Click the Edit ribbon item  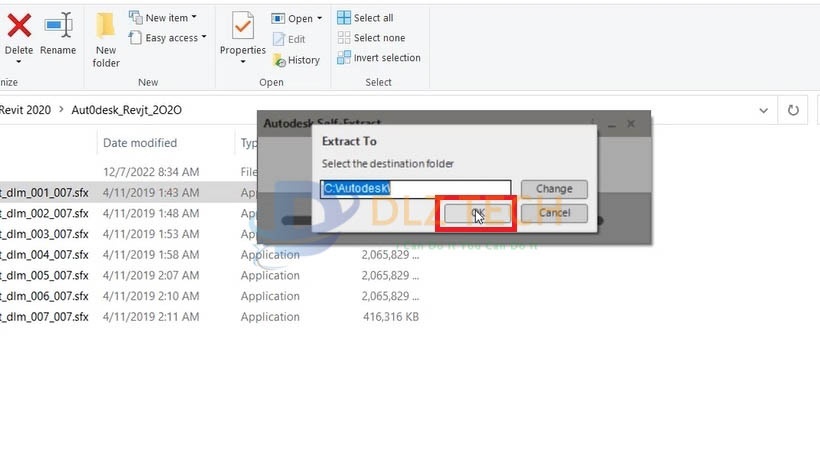289,39
